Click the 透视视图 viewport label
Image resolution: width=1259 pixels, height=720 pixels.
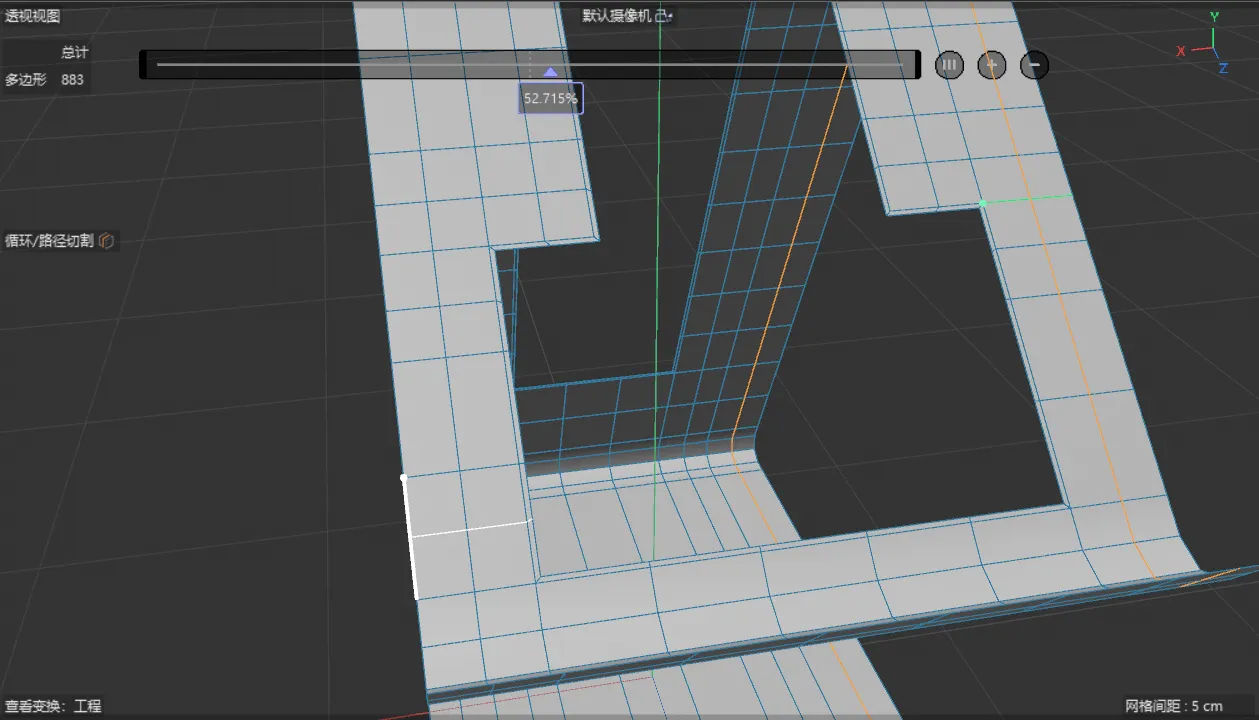(33, 16)
